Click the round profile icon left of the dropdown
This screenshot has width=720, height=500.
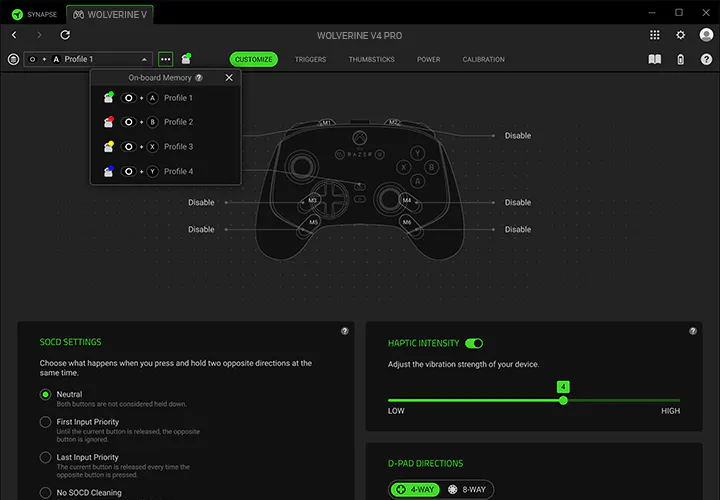pyautogui.click(x=13, y=59)
